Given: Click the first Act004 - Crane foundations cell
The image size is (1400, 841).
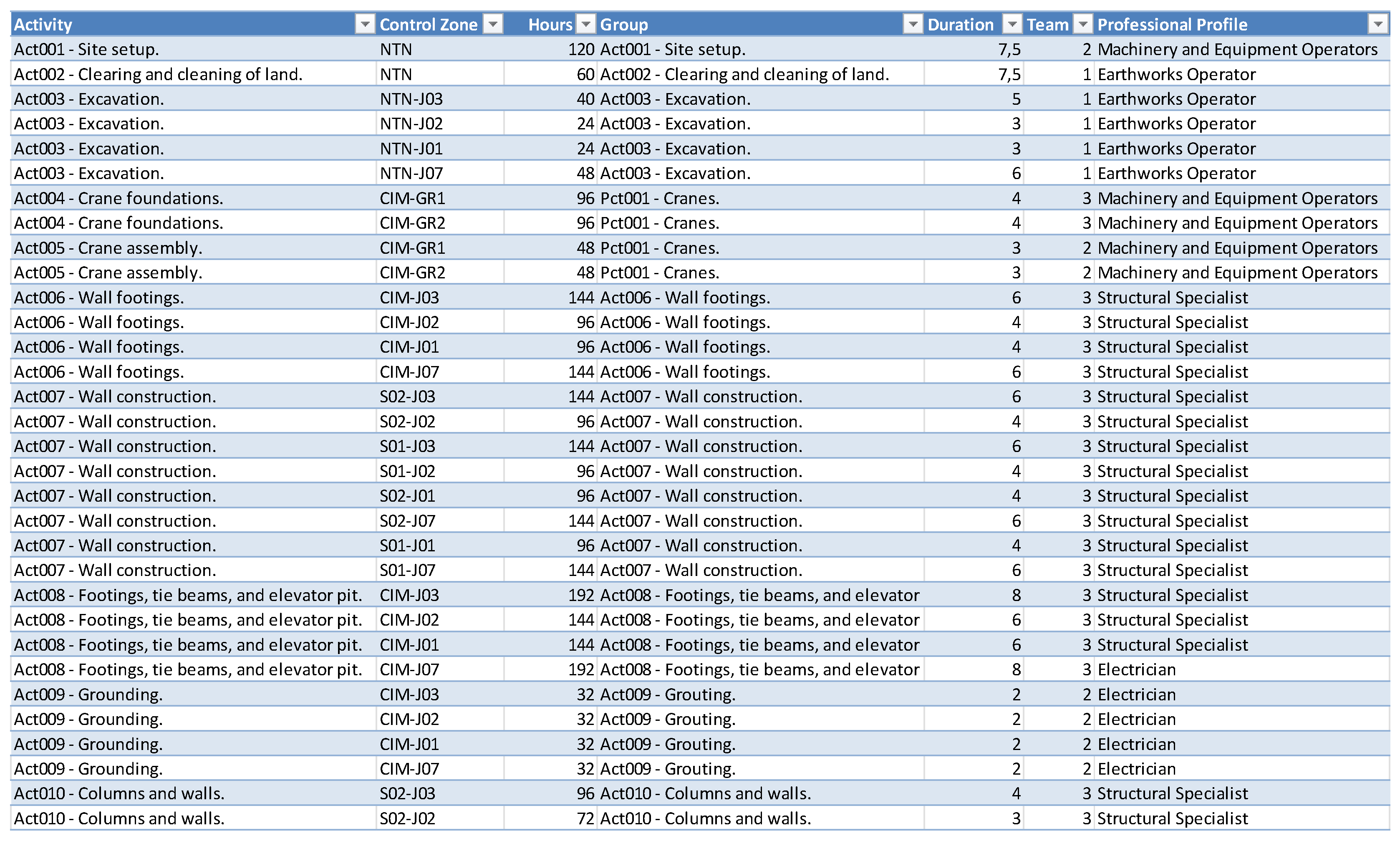Looking at the screenshot, I should (x=119, y=198).
